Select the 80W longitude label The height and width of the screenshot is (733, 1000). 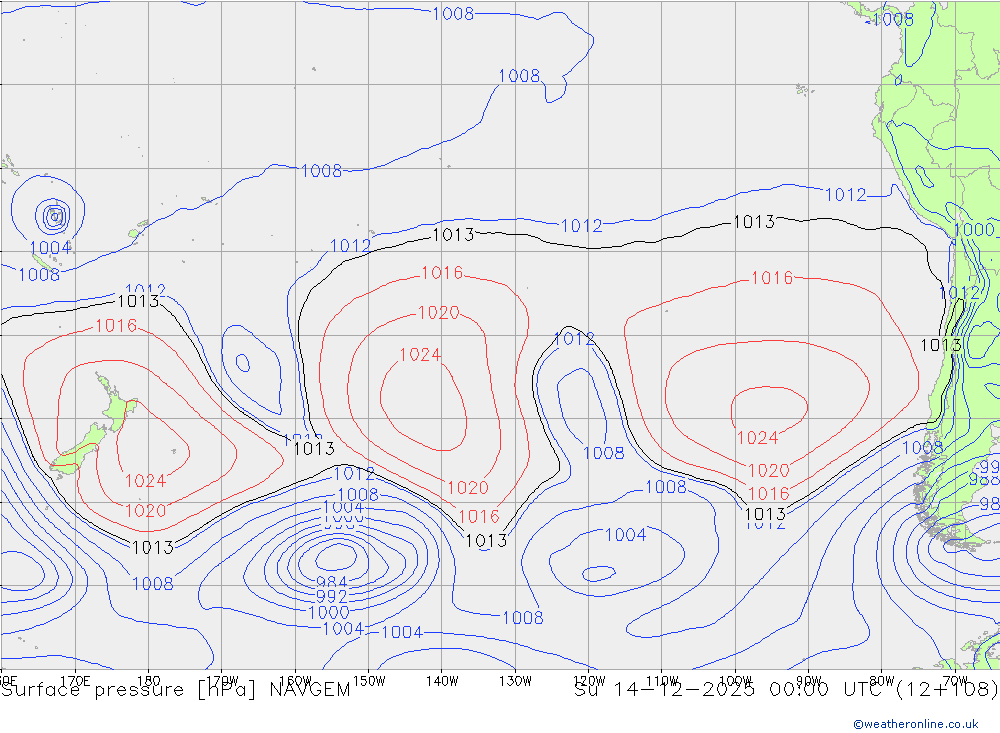881,681
